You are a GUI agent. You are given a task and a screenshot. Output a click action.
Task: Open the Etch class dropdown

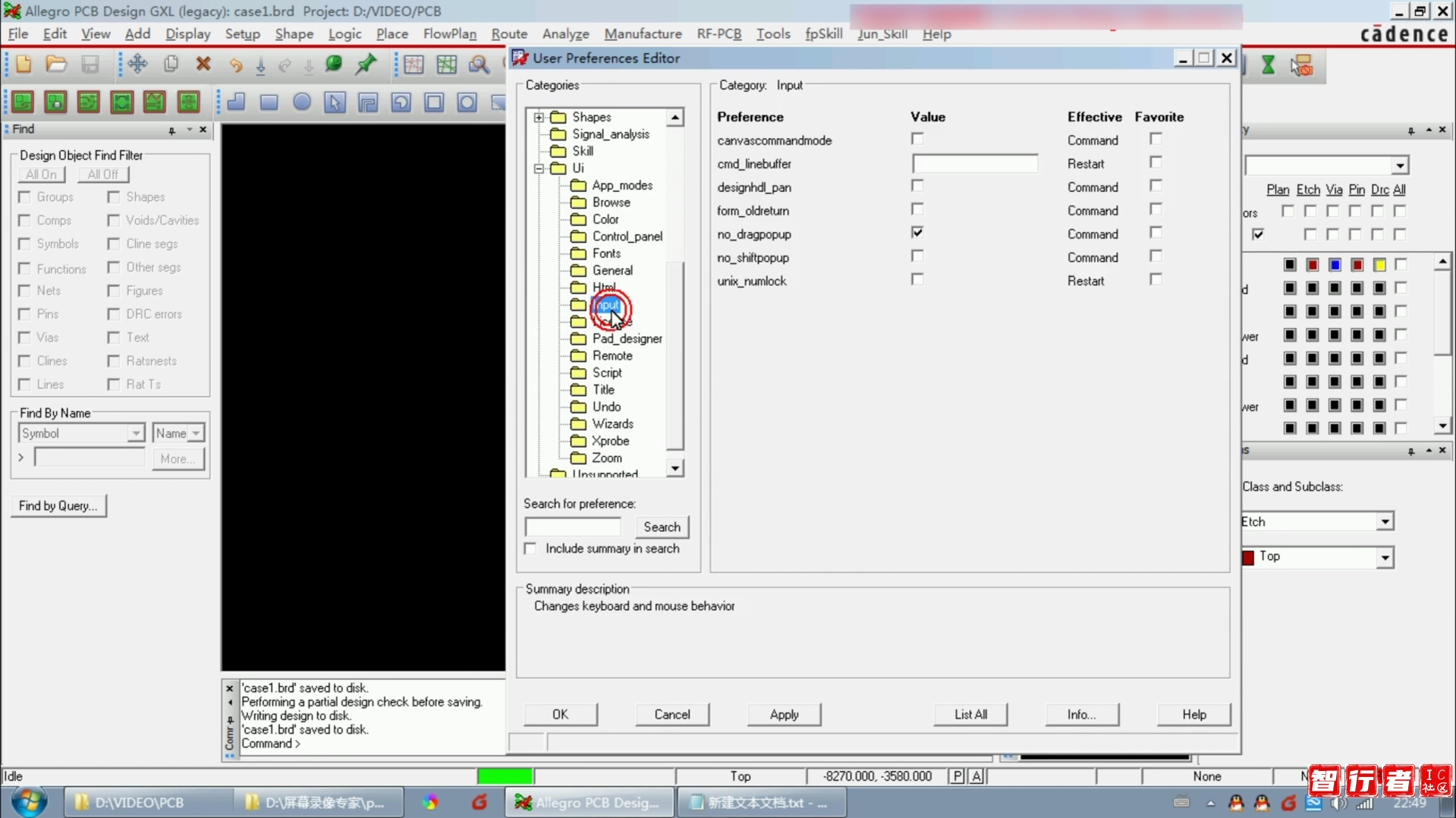[x=1385, y=522]
